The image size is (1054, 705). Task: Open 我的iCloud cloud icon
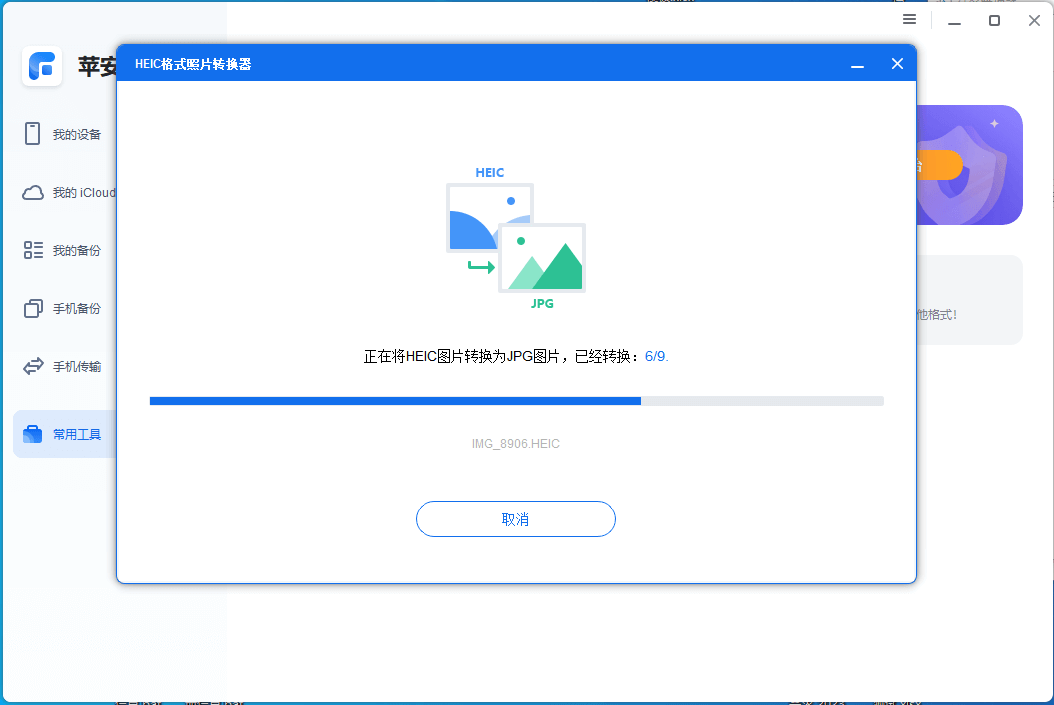[x=30, y=192]
